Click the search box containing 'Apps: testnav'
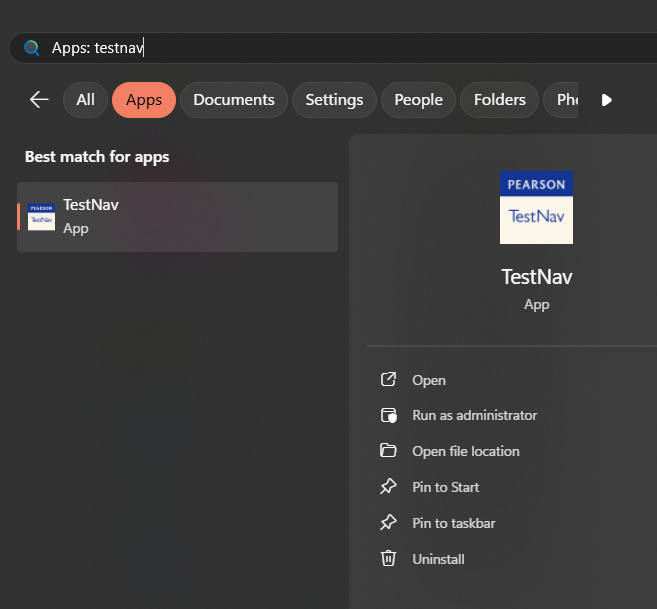The width and height of the screenshot is (657, 609). click(333, 48)
